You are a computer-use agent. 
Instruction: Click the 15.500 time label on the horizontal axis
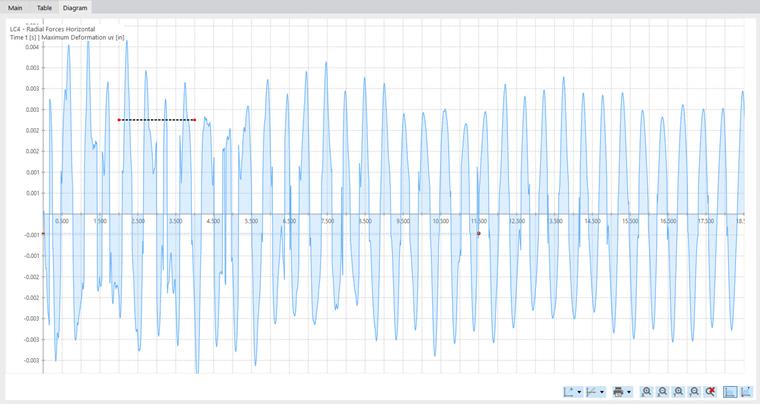[630, 221]
